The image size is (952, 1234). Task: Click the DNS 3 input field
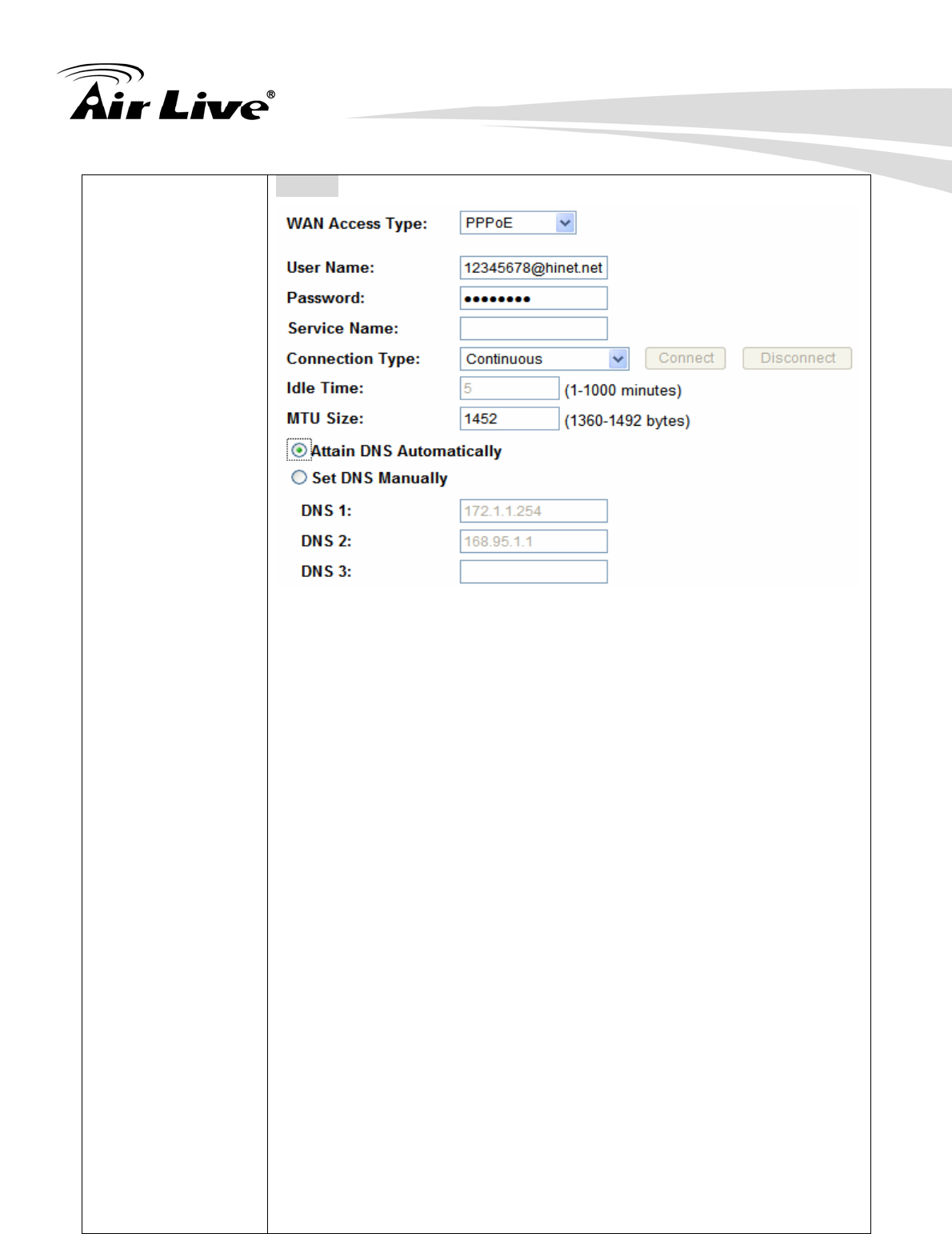point(534,572)
